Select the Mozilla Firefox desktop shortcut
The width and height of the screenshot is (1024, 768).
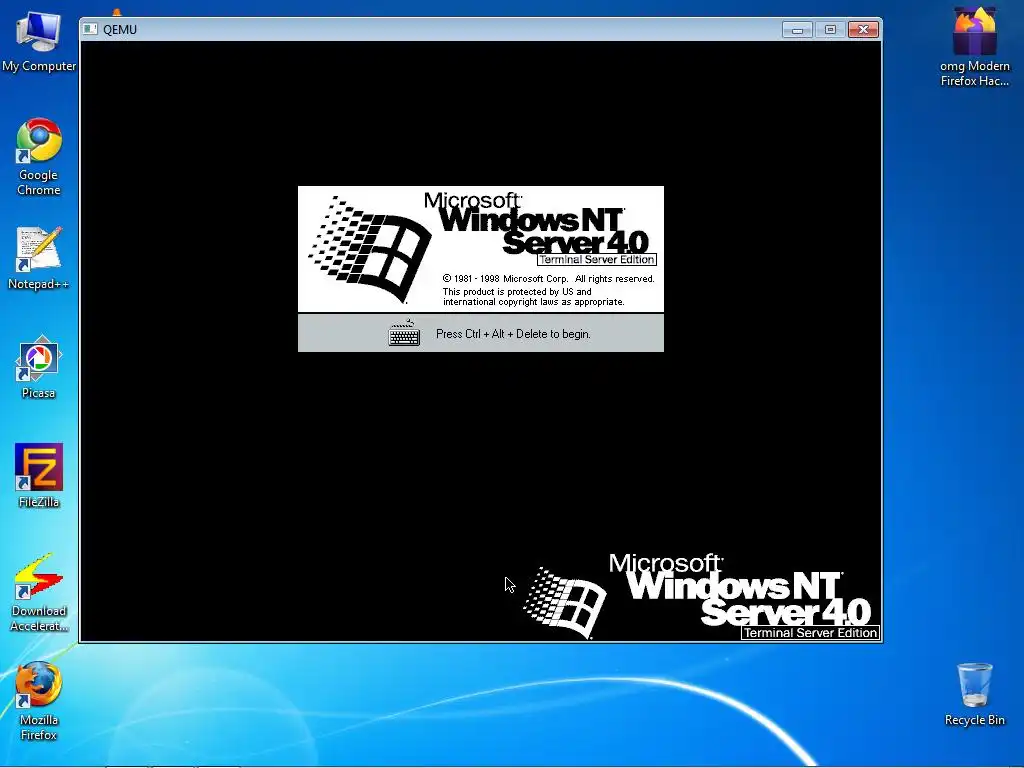click(x=39, y=701)
